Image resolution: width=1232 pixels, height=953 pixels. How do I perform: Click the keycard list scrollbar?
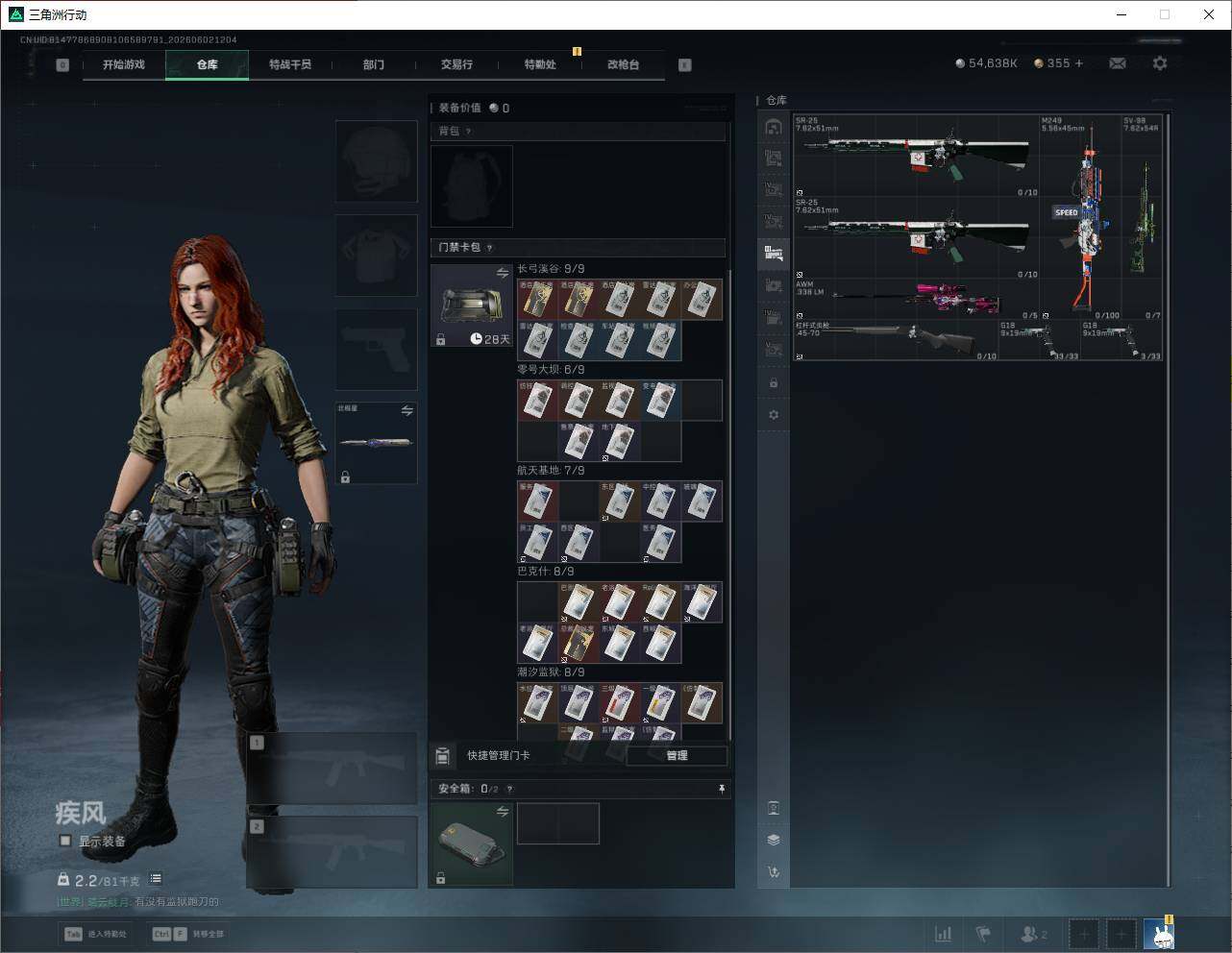pos(730,503)
